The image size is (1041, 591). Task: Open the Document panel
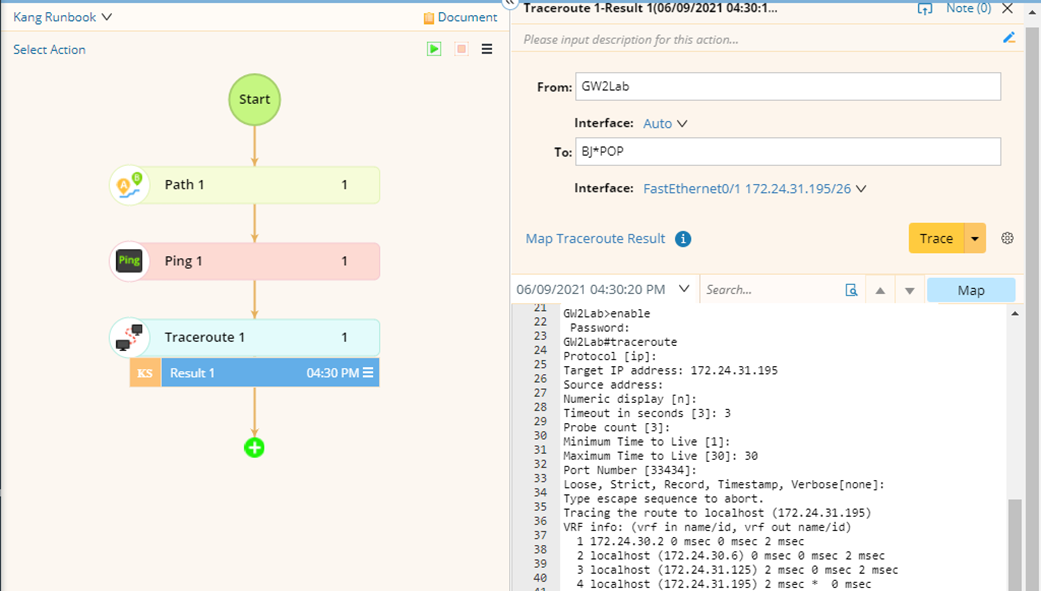460,17
